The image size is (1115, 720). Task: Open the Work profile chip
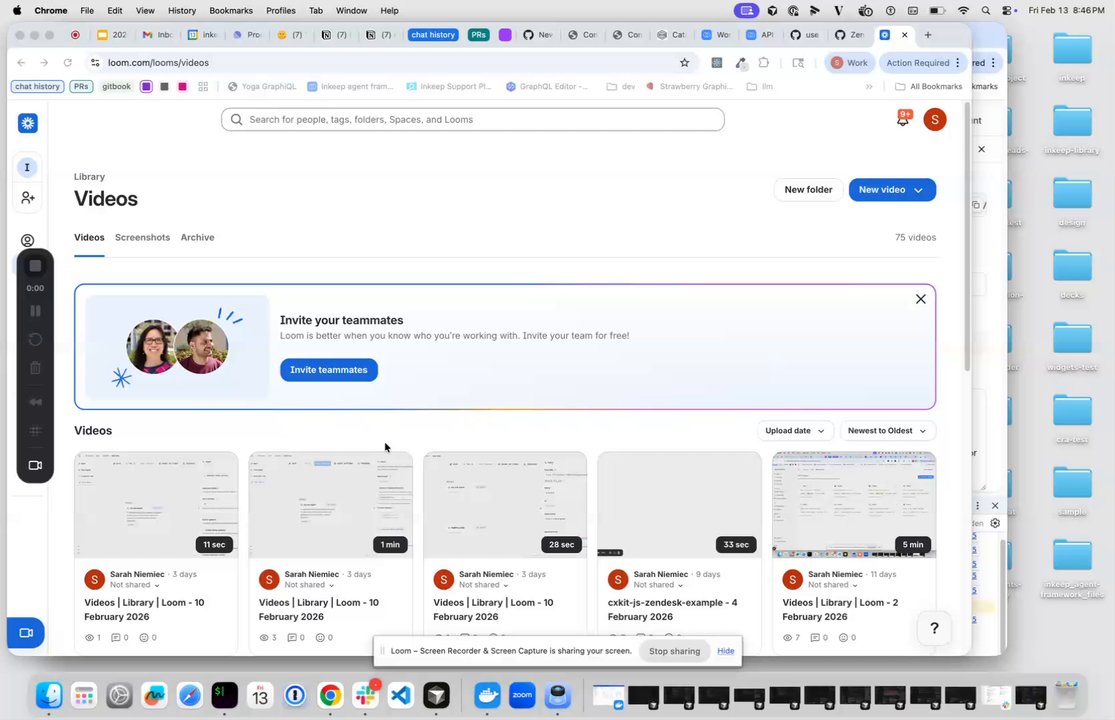(849, 63)
